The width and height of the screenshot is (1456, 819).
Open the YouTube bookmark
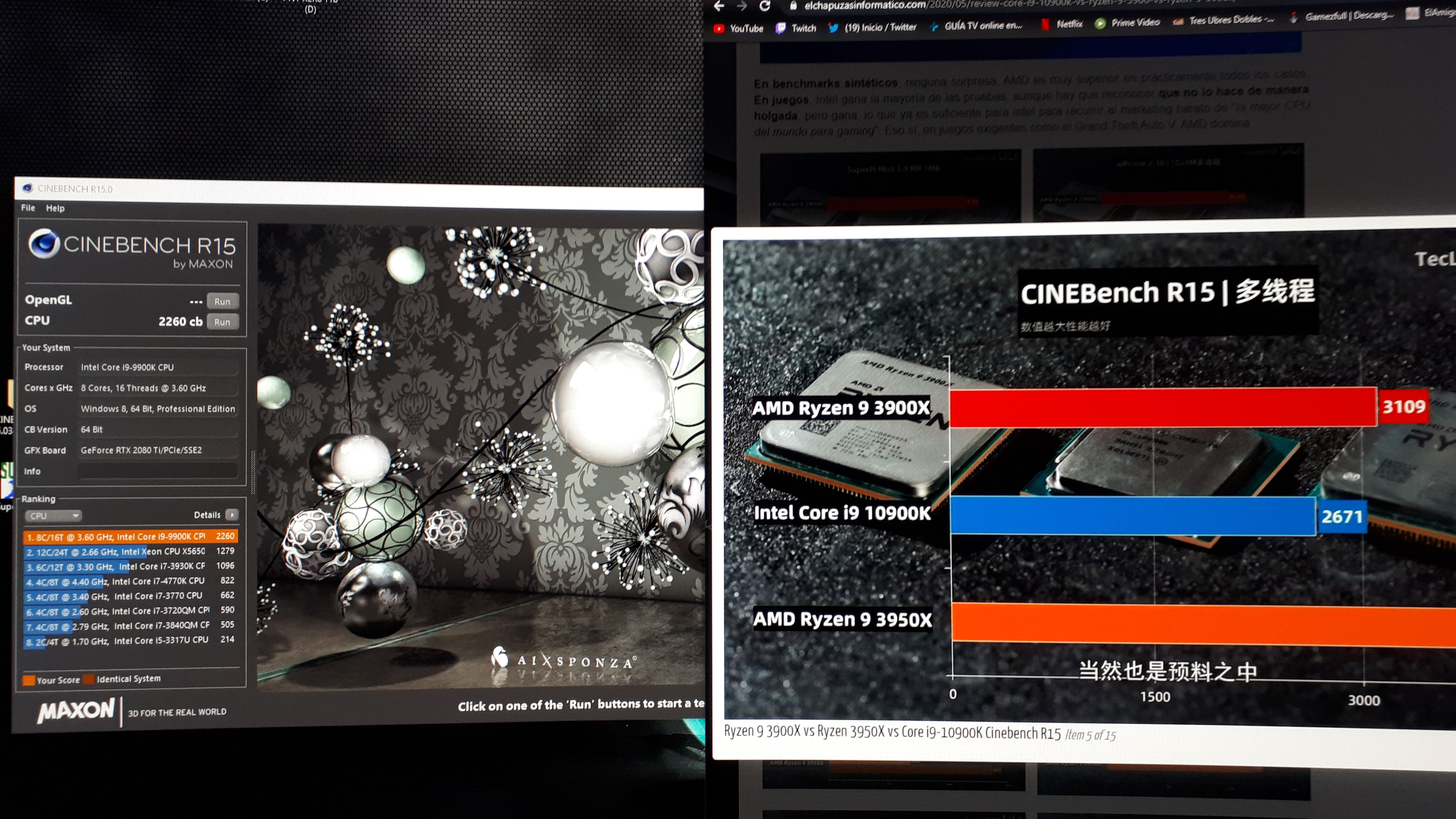click(738, 28)
